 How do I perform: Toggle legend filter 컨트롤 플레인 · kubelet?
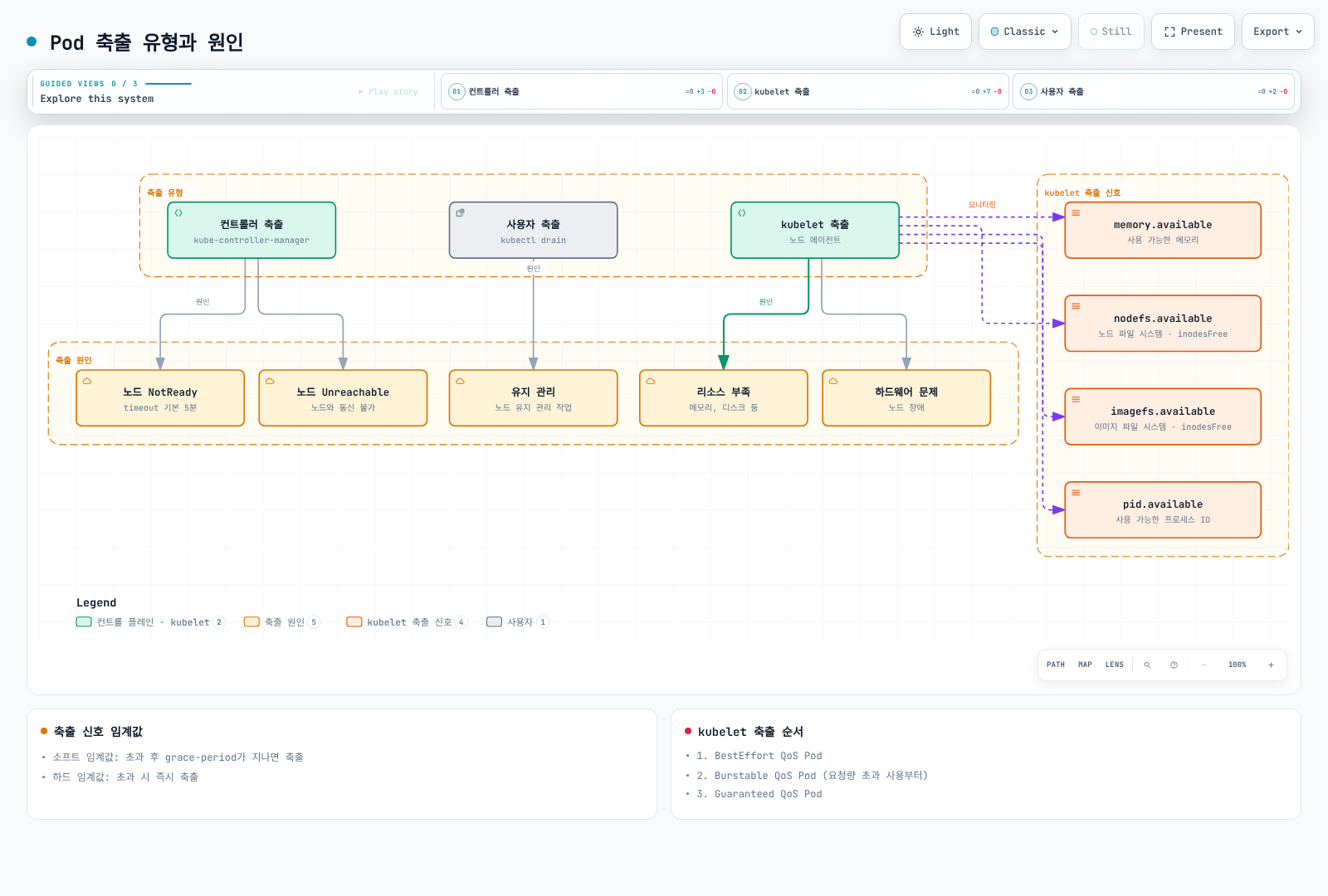150,622
